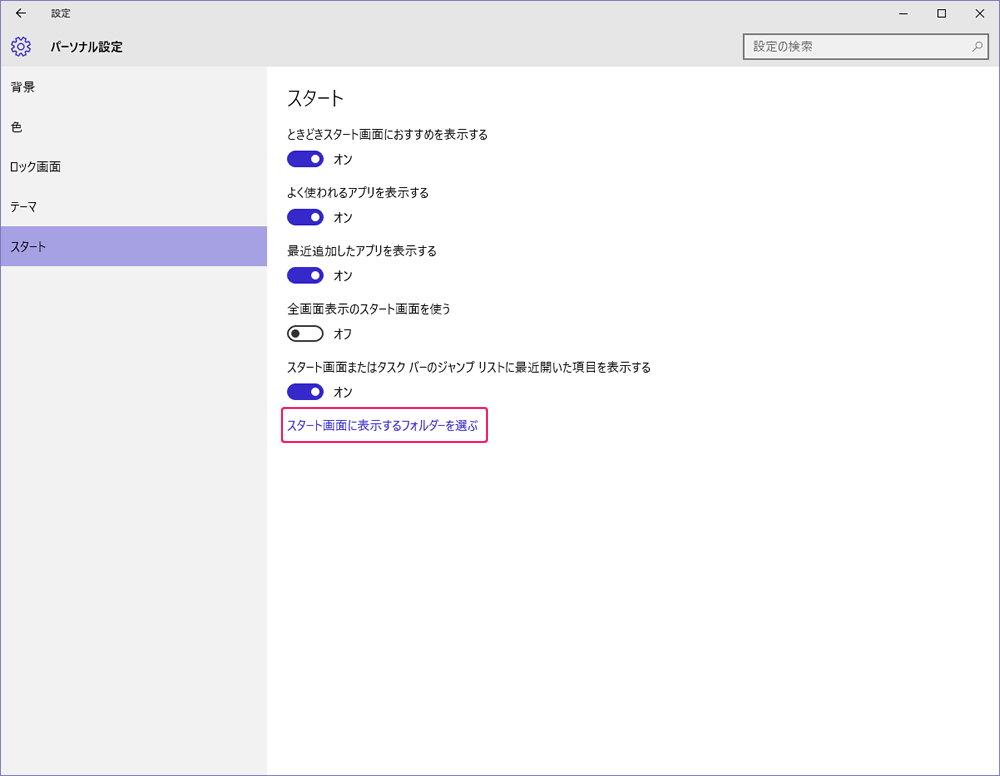Toggle よく使われるアプリを表示する switch

(x=305, y=217)
